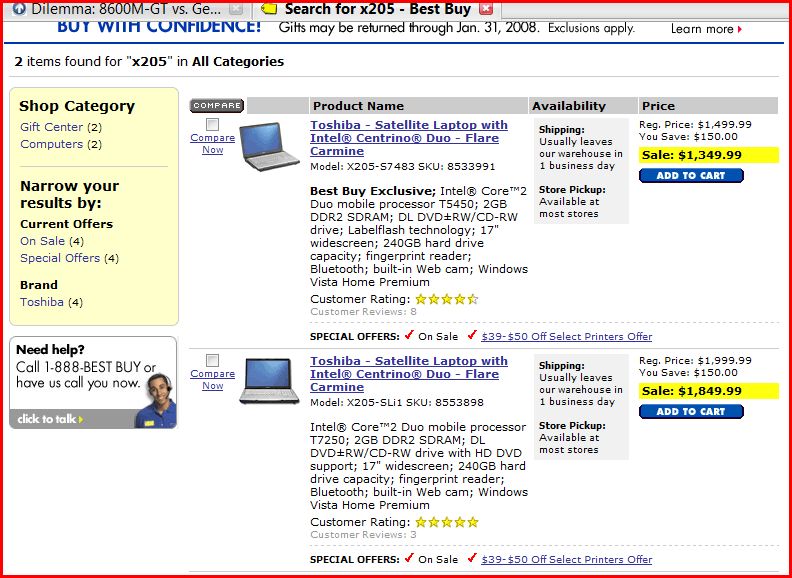The height and width of the screenshot is (578, 792).
Task: Open Printers Offer link for X205-S7483
Action: point(567,336)
